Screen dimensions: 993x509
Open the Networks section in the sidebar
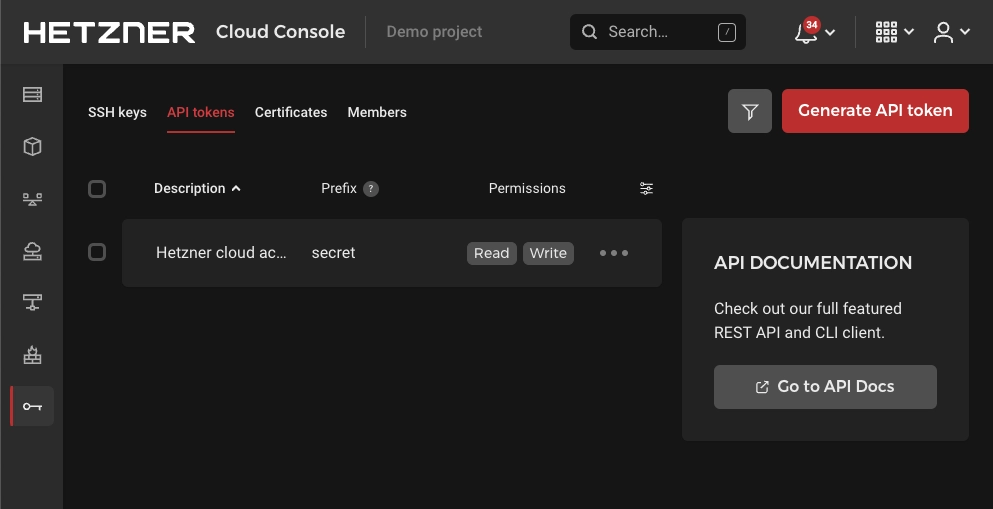click(32, 303)
